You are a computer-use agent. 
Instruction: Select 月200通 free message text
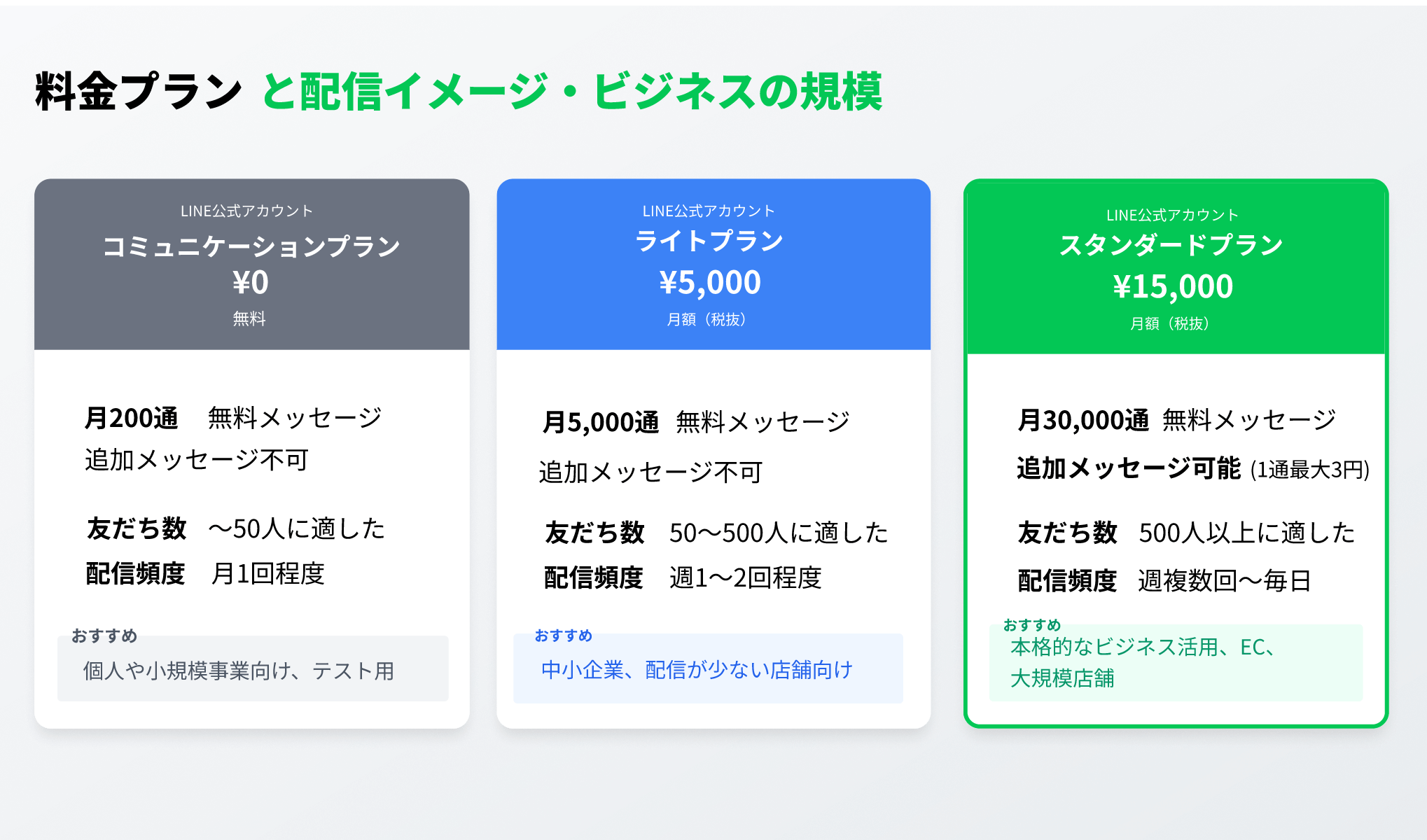pos(233,418)
